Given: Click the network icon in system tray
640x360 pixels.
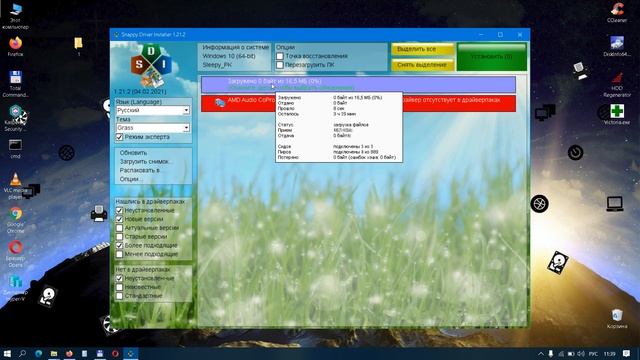Looking at the screenshot, I should 561,353.
